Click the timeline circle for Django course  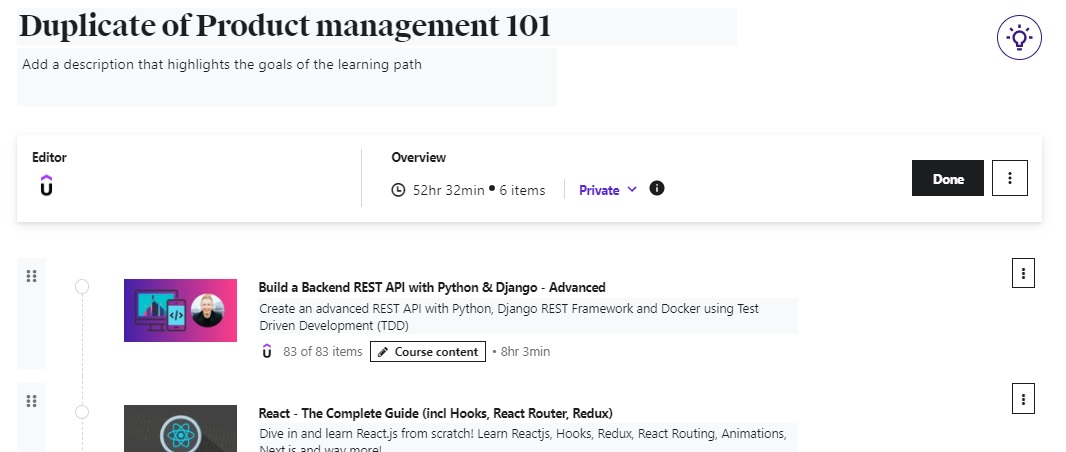pyautogui.click(x=82, y=287)
